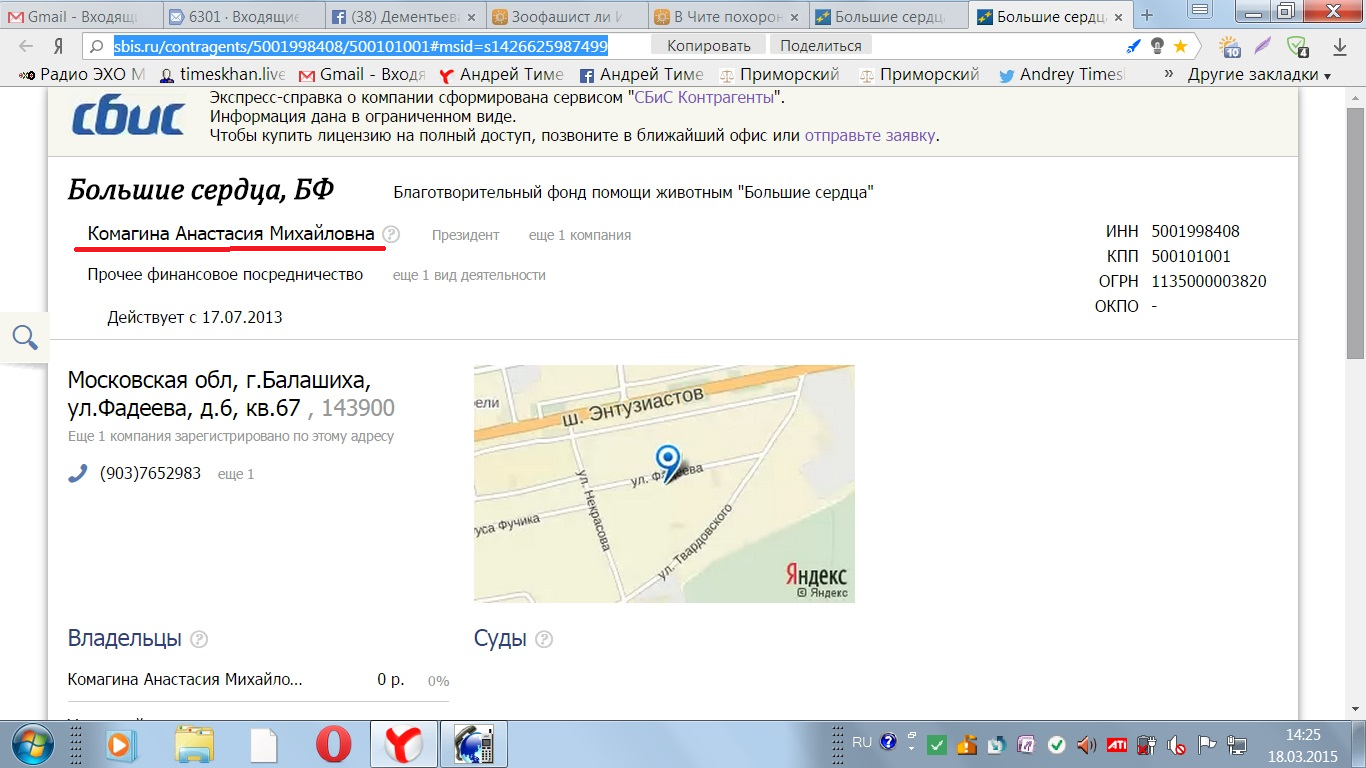Click the ОГРН value 1135000003820
Image resolution: width=1366 pixels, height=768 pixels.
[1209, 281]
